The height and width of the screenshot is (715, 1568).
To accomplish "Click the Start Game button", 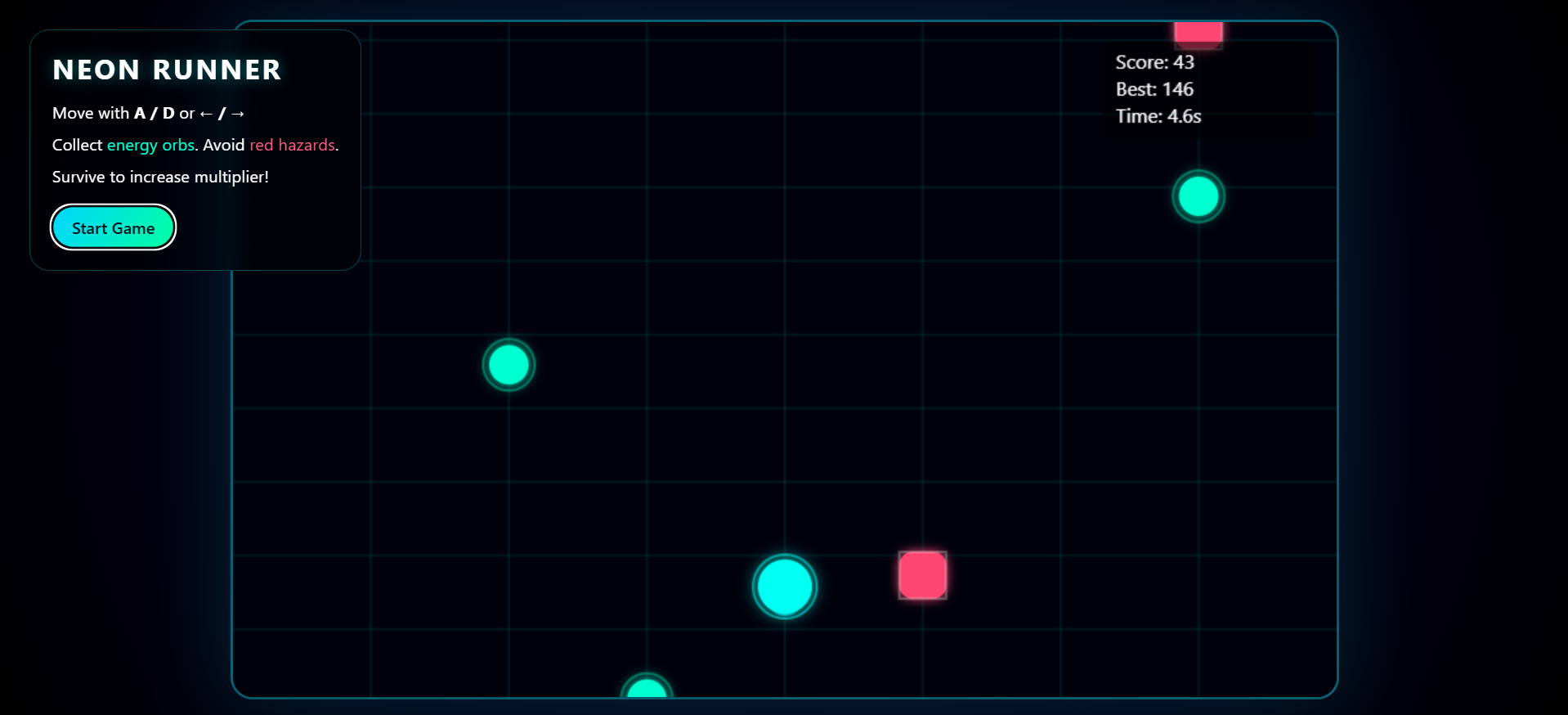I will pos(113,227).
